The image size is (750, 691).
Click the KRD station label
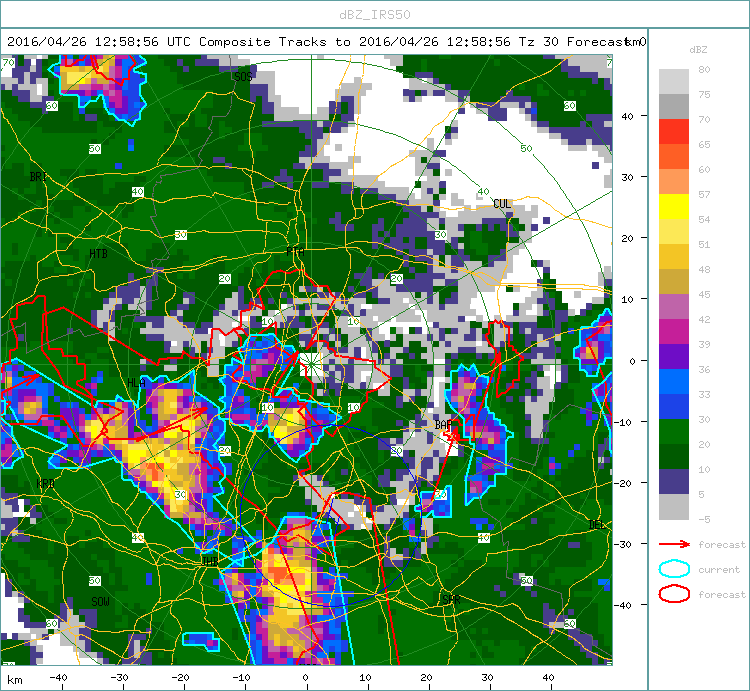point(45,483)
